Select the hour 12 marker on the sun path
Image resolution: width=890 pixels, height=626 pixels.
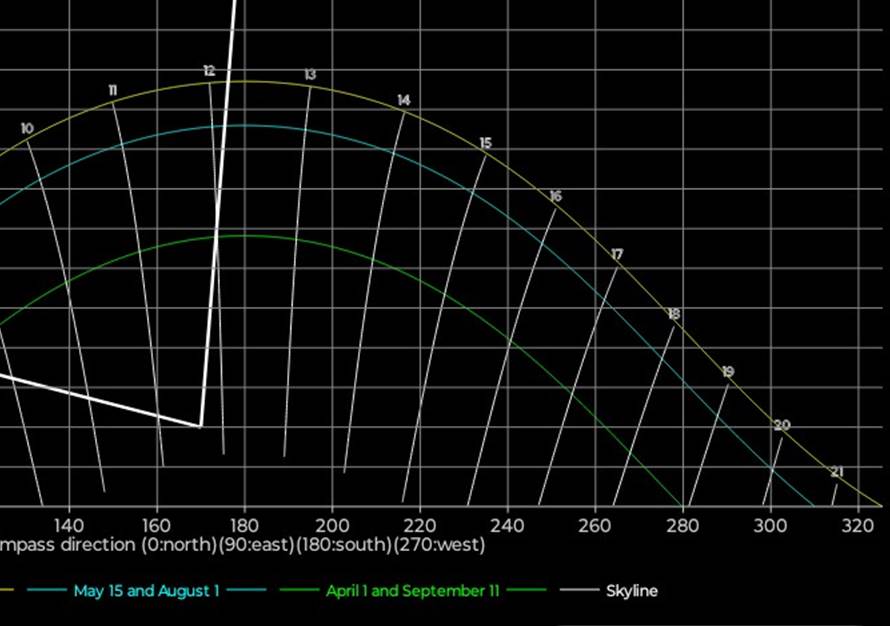click(x=209, y=71)
